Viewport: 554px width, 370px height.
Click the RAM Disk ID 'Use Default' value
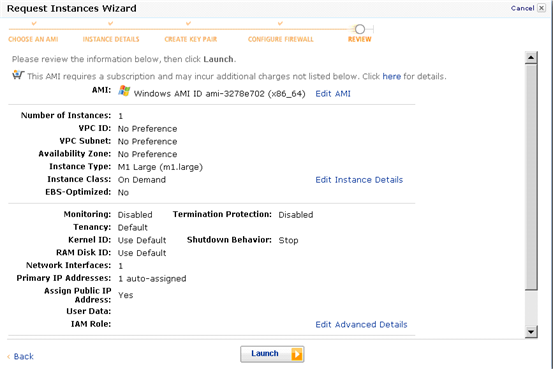tap(142, 253)
